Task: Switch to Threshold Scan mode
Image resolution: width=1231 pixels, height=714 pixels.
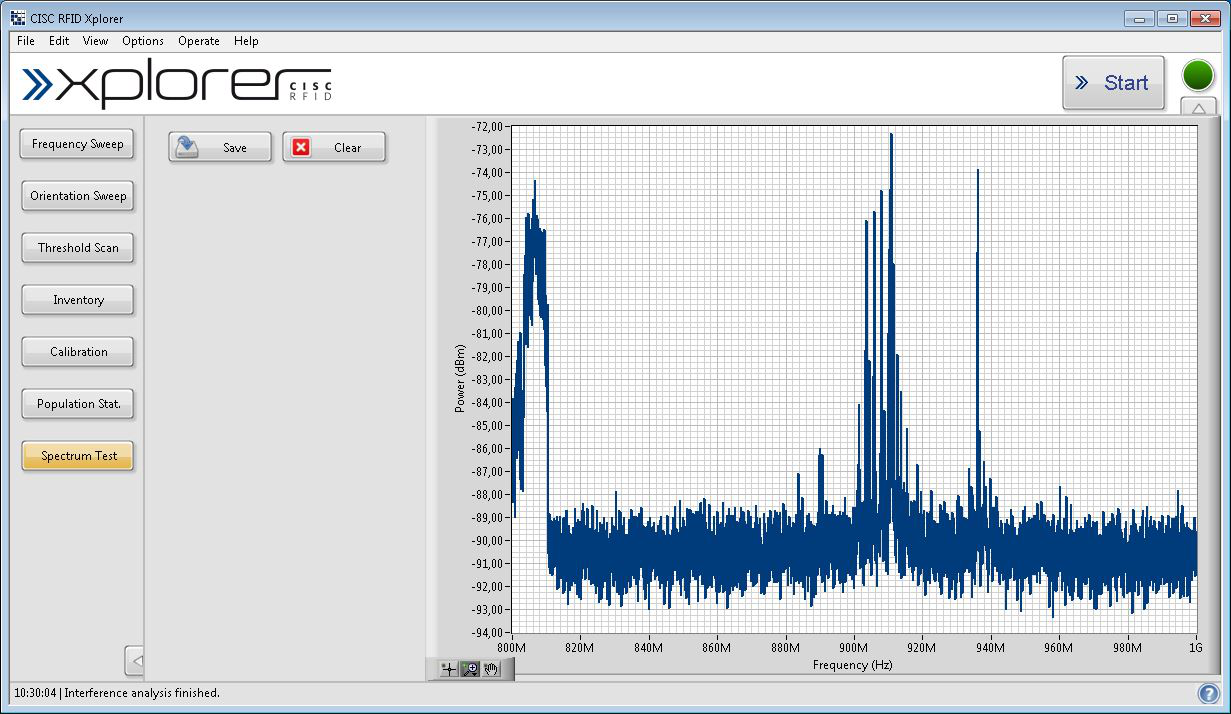Action: point(77,248)
